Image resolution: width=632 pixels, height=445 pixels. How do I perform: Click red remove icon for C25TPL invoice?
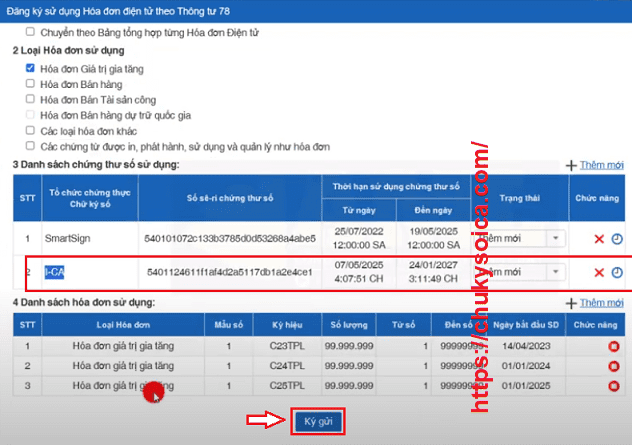613,386
